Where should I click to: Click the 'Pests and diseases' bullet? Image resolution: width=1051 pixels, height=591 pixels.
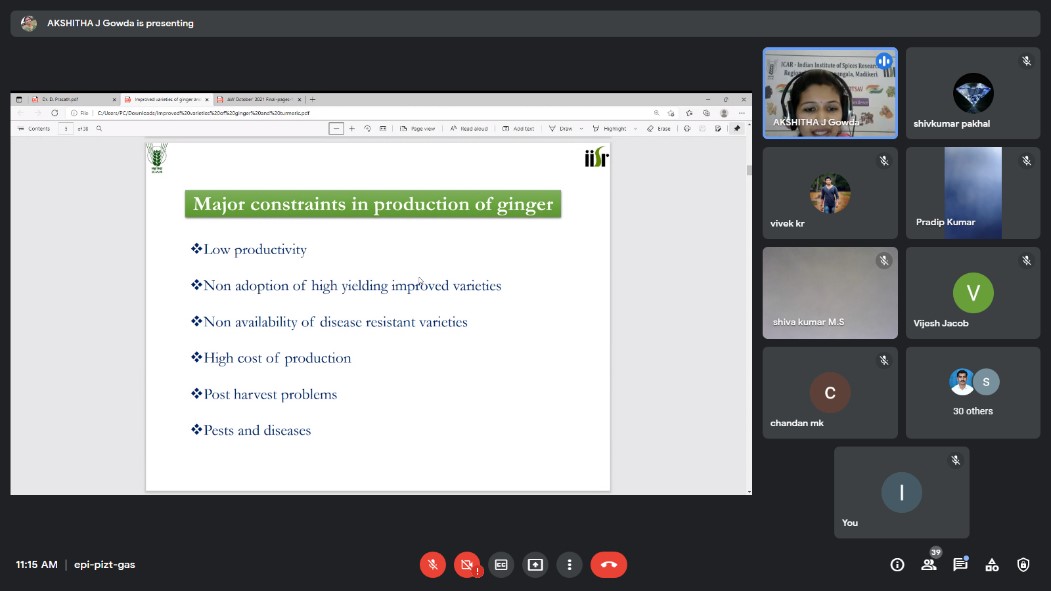tap(251, 430)
